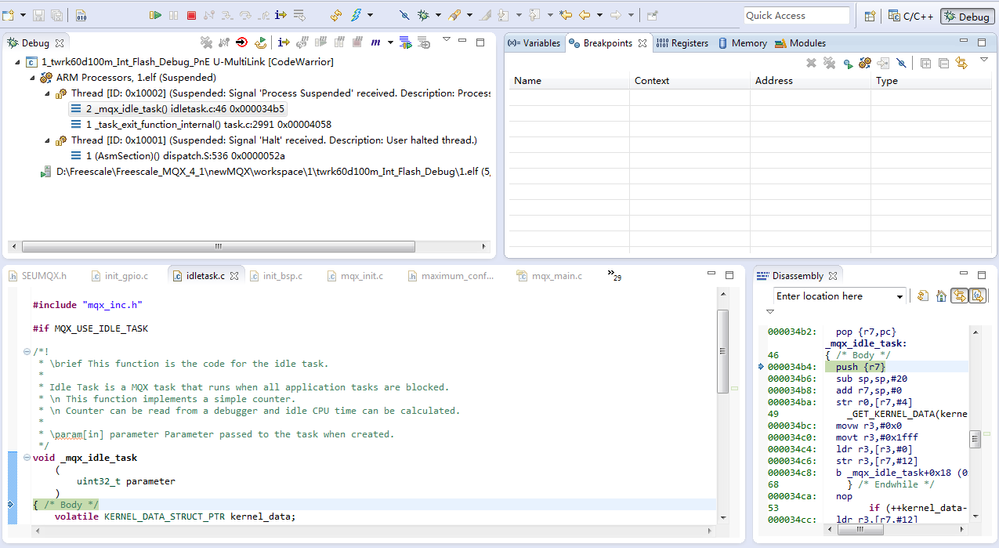Viewport: 999px width, 548px height.
Task: Open the Breakpoints view menu triangle
Action: [x=984, y=59]
